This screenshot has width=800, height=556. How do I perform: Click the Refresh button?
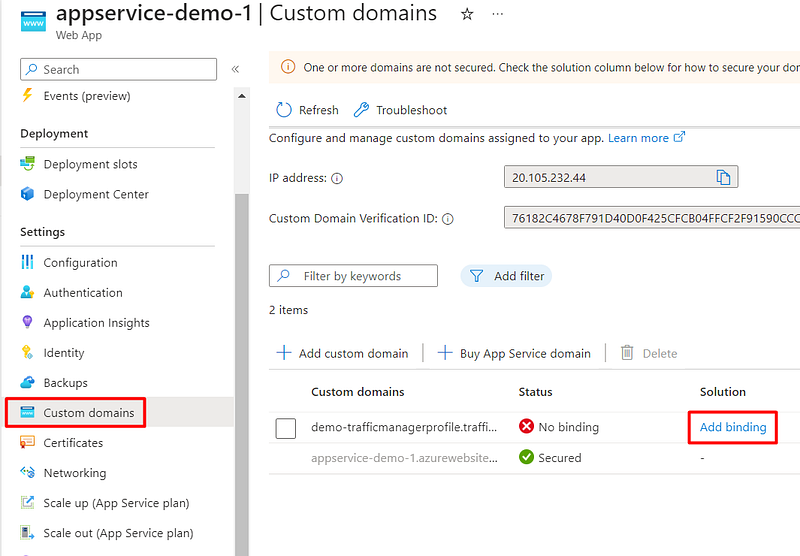(x=307, y=110)
